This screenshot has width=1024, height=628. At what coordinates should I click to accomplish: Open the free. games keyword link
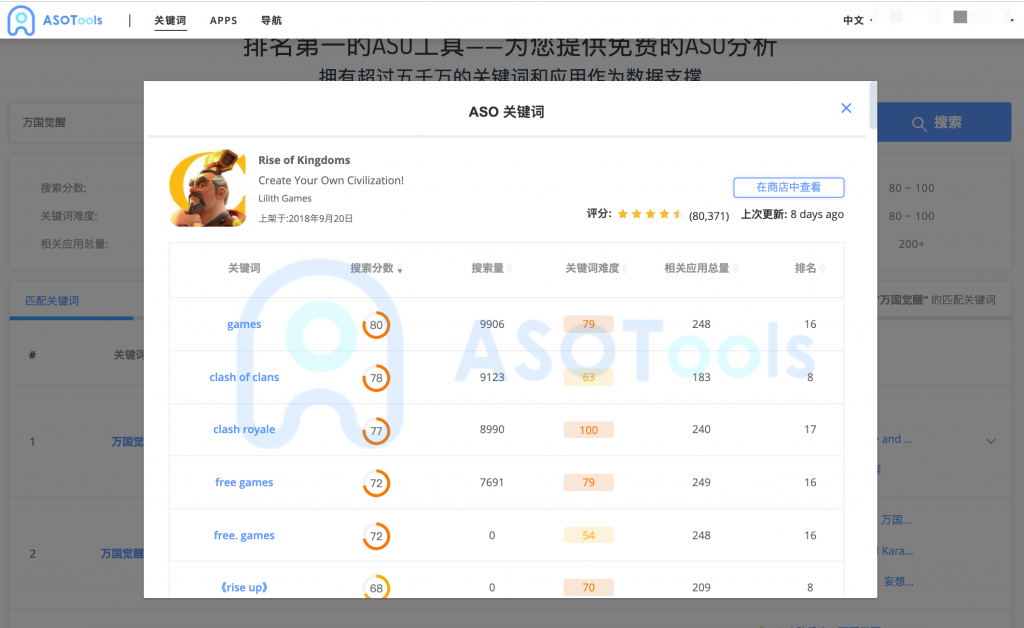point(244,535)
